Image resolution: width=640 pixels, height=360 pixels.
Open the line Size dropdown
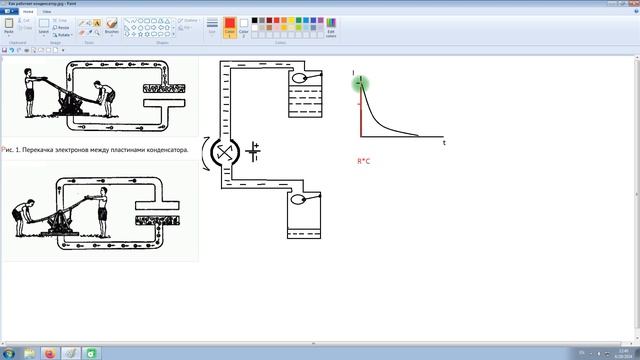(x=212, y=27)
